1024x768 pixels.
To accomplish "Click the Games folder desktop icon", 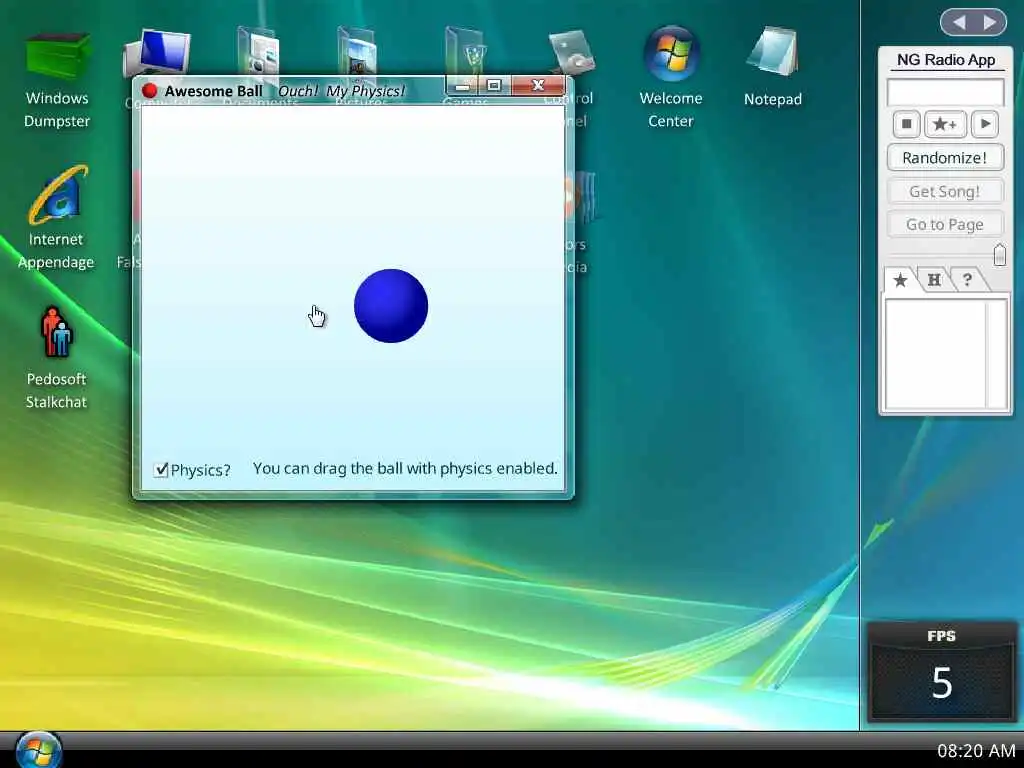I will (465, 50).
